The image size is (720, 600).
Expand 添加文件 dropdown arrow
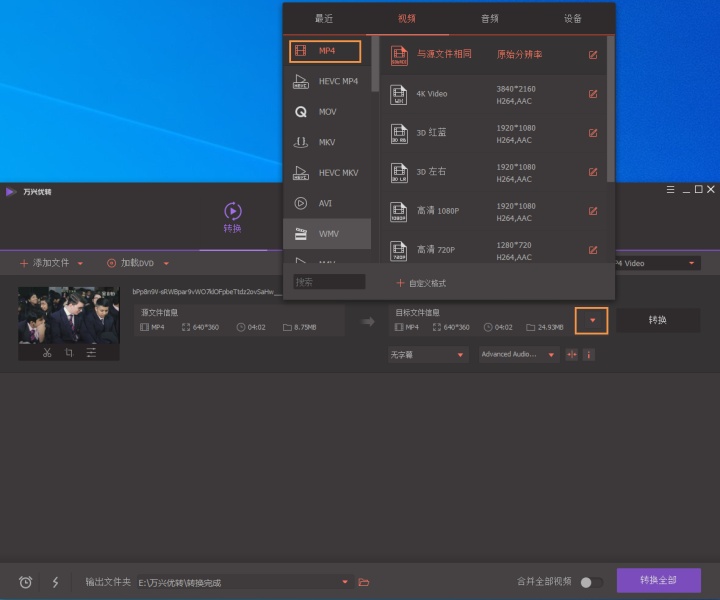[x=80, y=264]
